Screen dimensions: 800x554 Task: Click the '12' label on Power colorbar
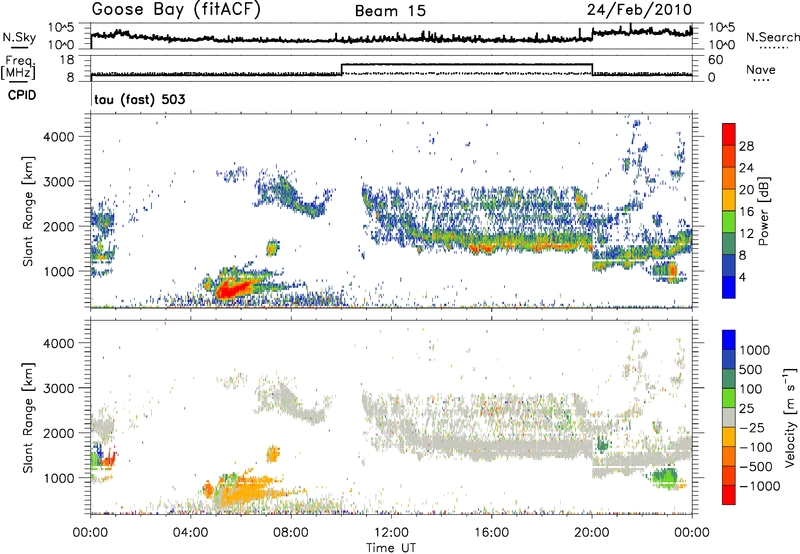pyautogui.click(x=746, y=233)
